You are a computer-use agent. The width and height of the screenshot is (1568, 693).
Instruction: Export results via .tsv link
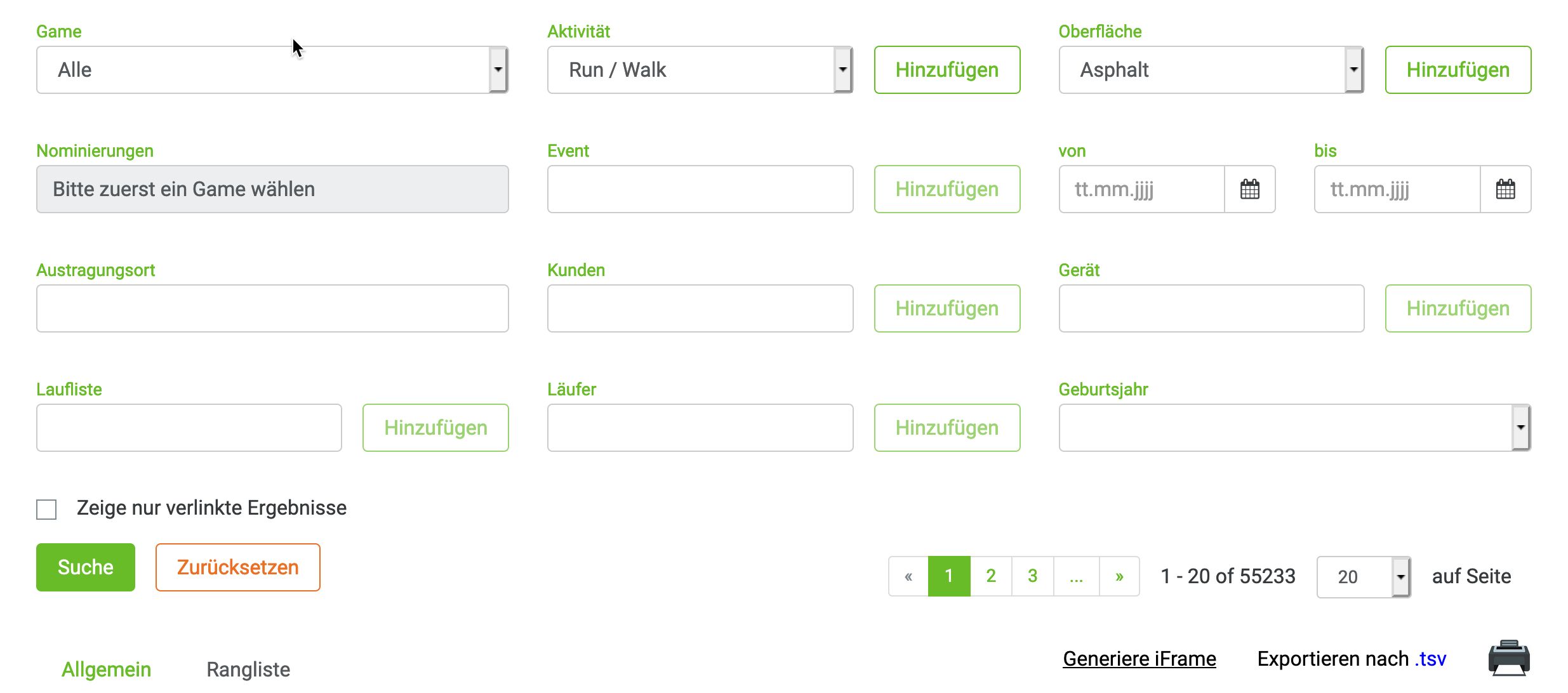pos(1430,659)
